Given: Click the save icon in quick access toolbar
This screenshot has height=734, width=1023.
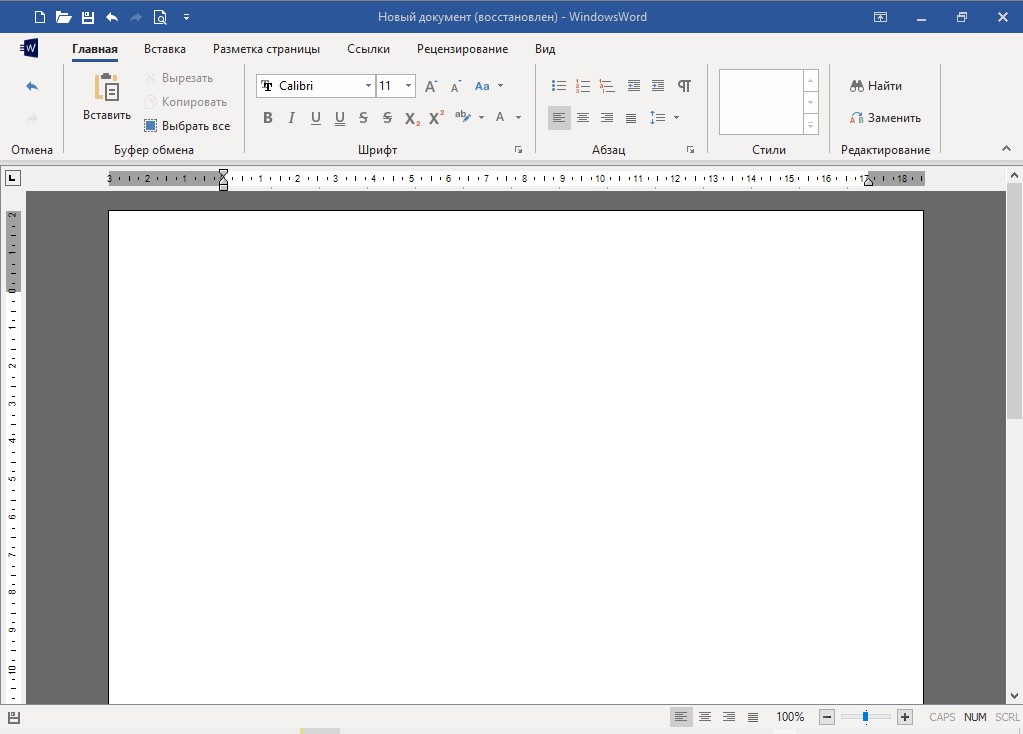Looking at the screenshot, I should pos(88,17).
